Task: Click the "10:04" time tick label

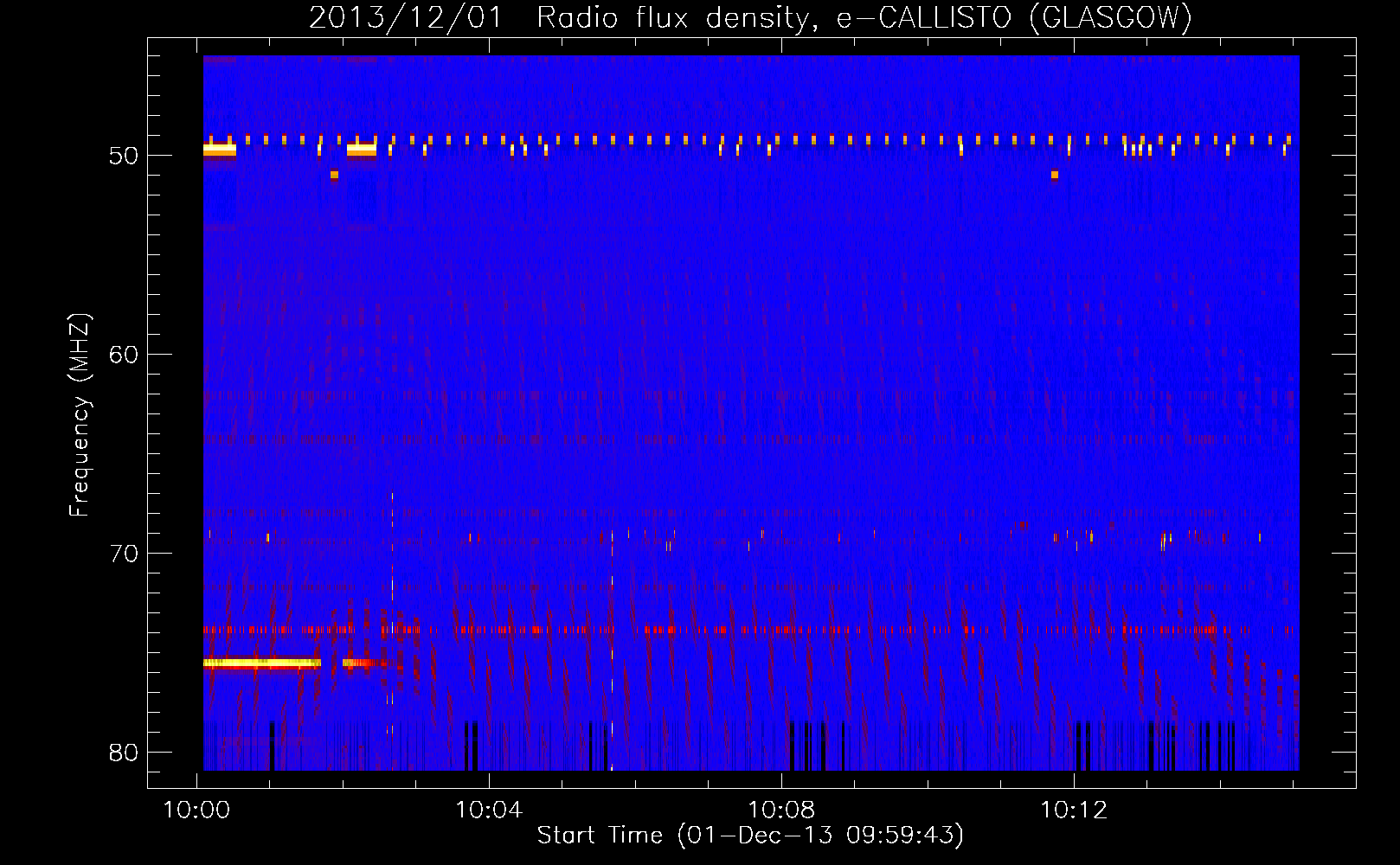Action: point(489,811)
